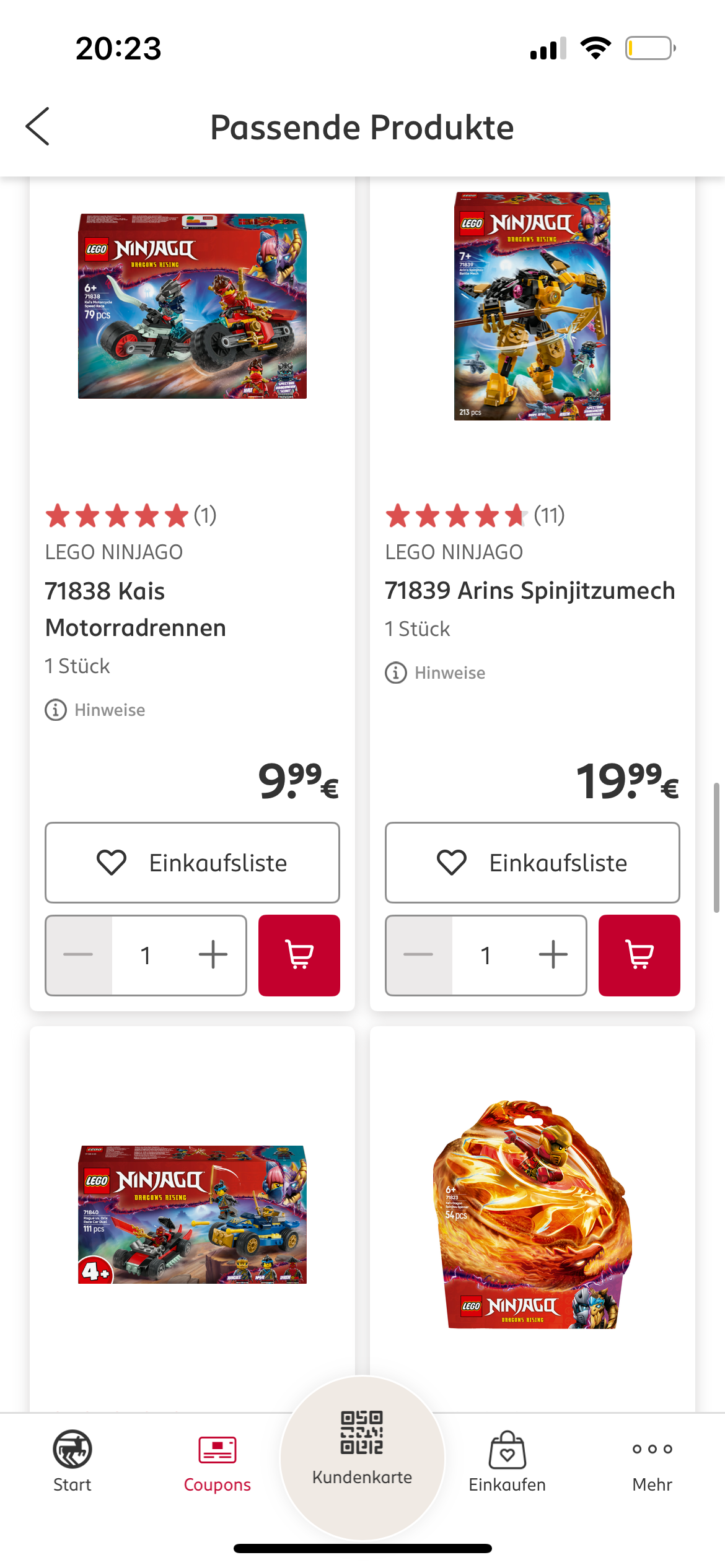Tap the quantity field for Kais Motorradrennen

click(x=146, y=955)
